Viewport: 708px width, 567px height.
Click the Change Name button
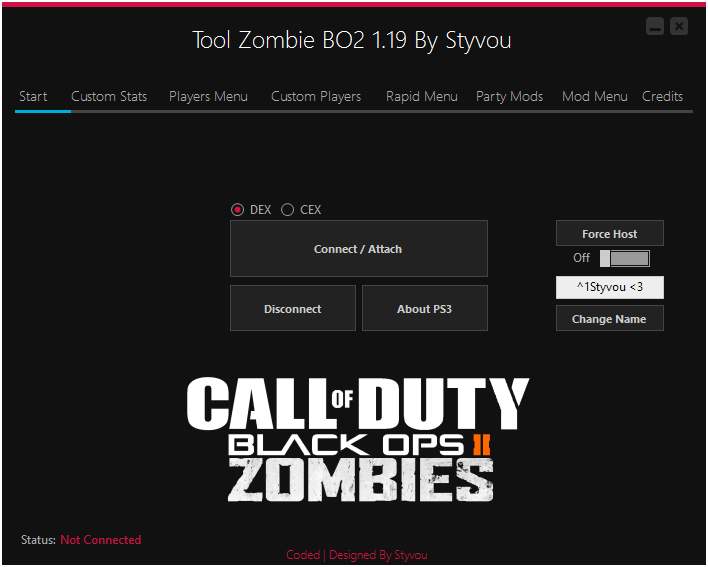pos(610,319)
